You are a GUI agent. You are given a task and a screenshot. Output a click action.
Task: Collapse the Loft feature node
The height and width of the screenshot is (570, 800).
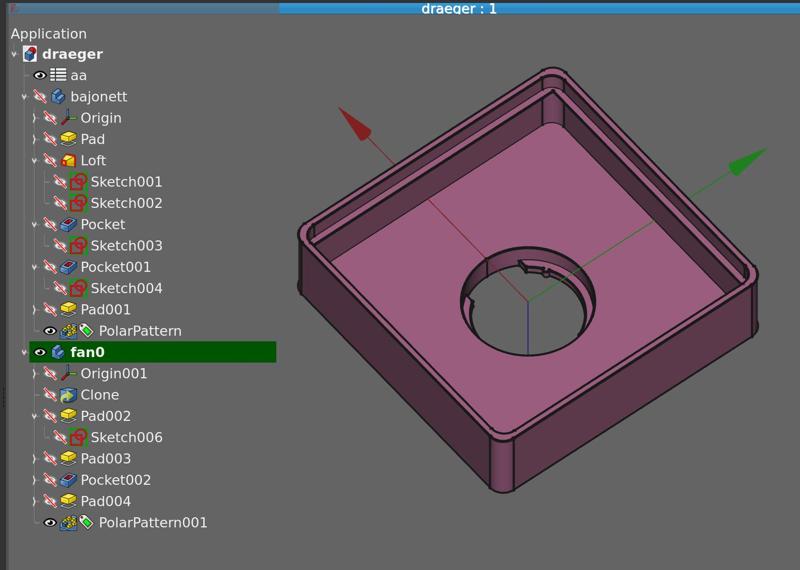point(34,160)
